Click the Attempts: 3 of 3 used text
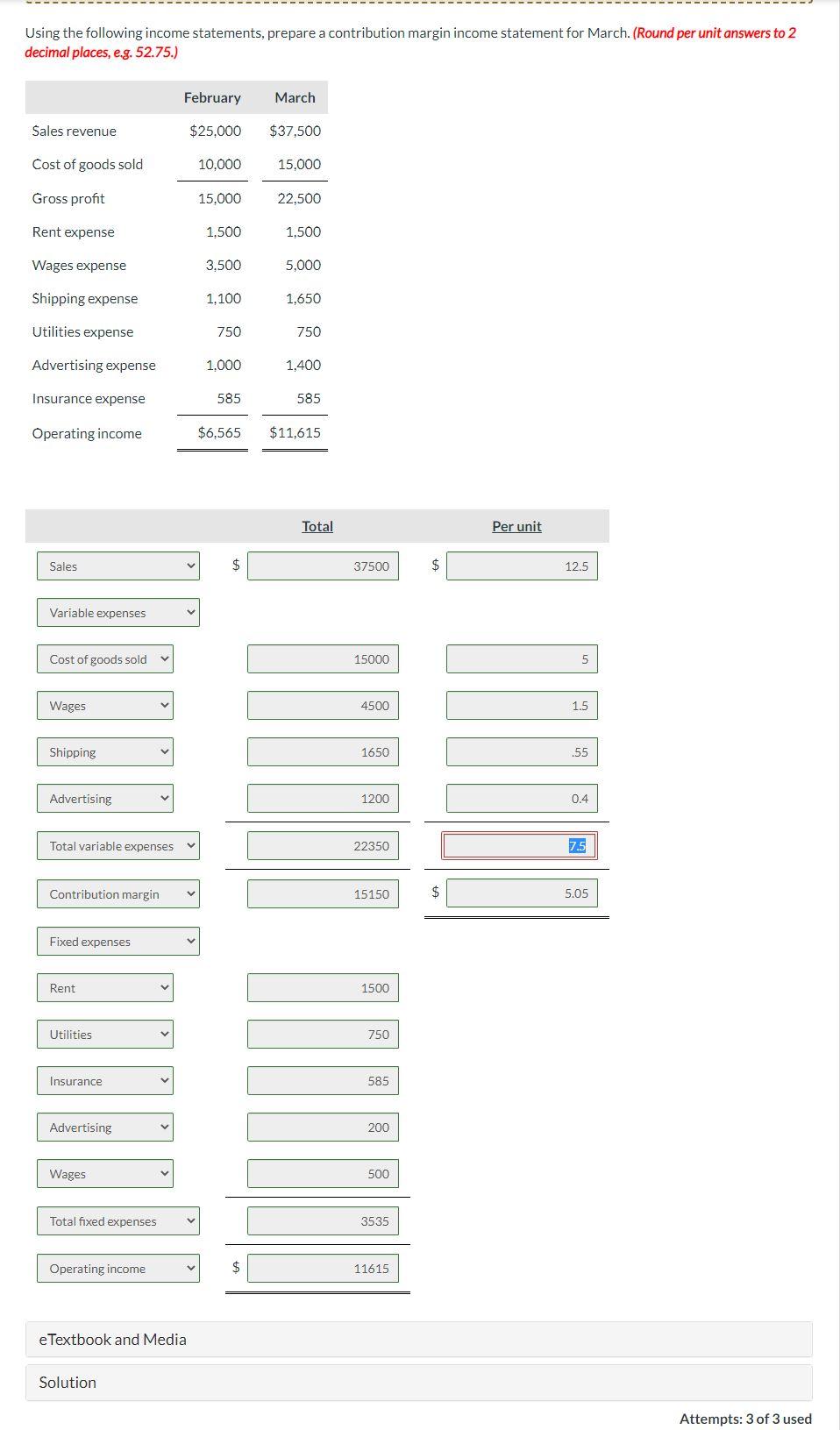 (745, 1418)
